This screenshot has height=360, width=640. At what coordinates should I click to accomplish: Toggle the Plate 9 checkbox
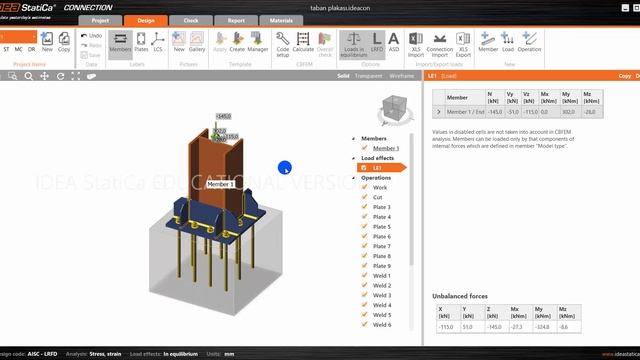click(x=364, y=265)
